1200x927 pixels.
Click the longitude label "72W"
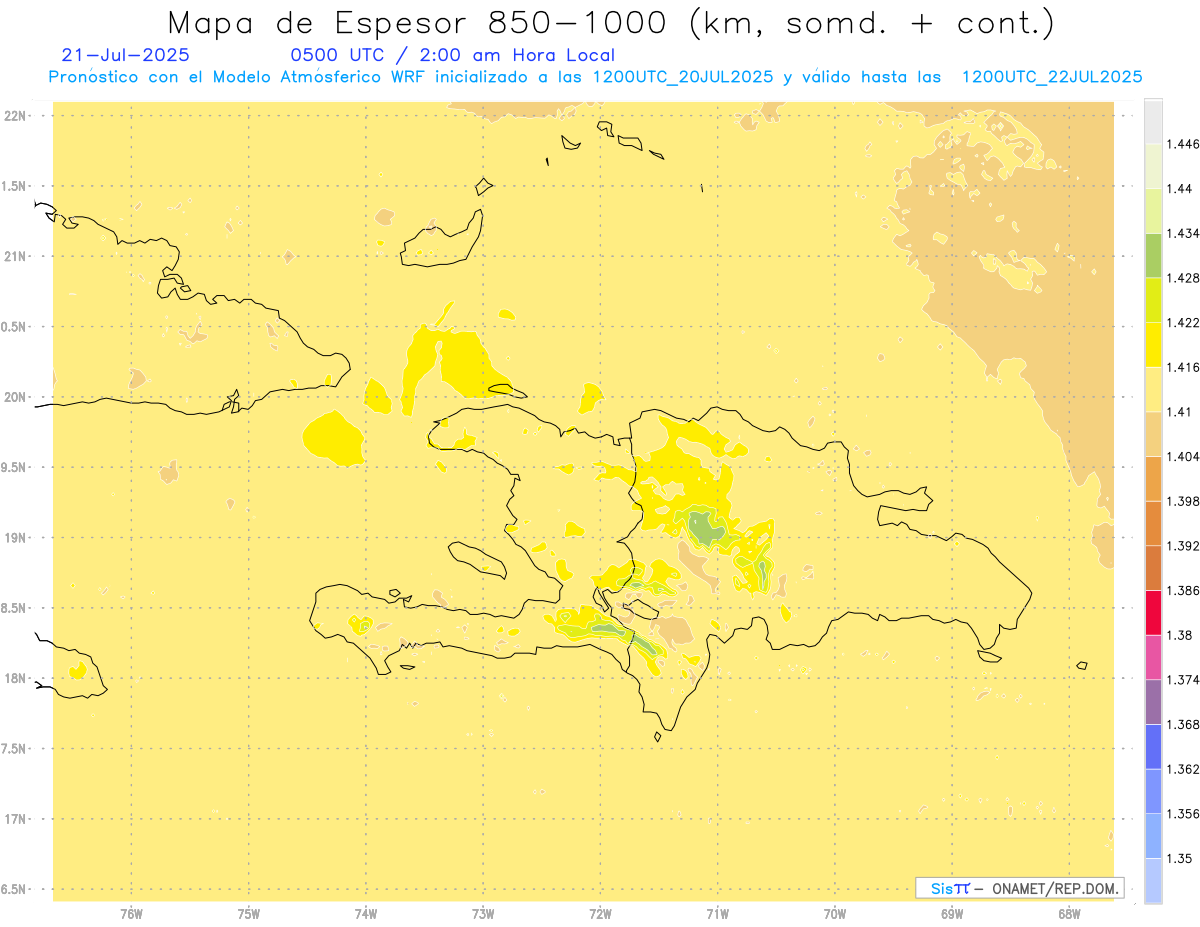click(x=600, y=914)
